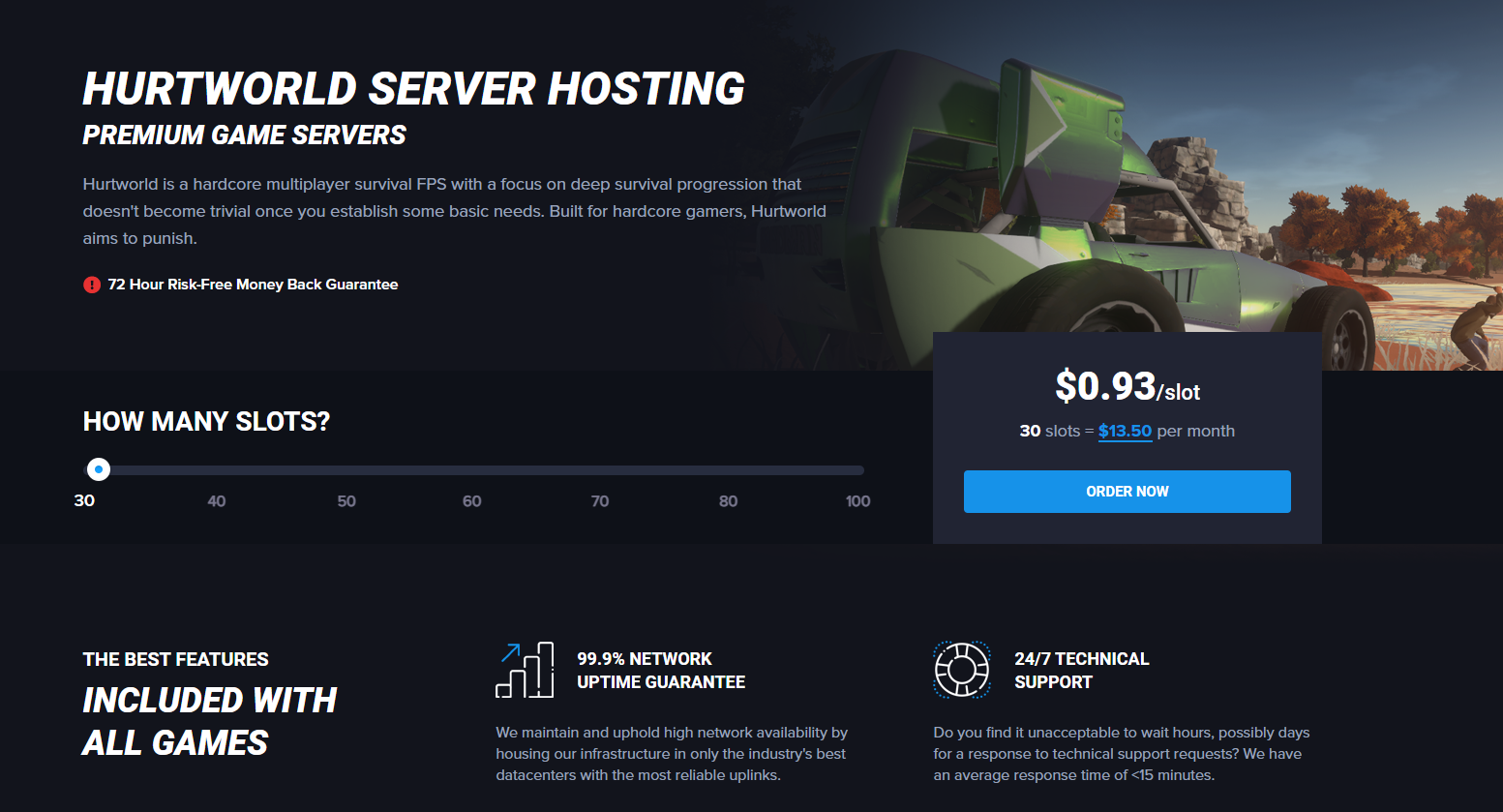The width and height of the screenshot is (1503, 812).
Task: Click the HURTWORLD SERVER HOSTING heading
Action: click(x=413, y=89)
